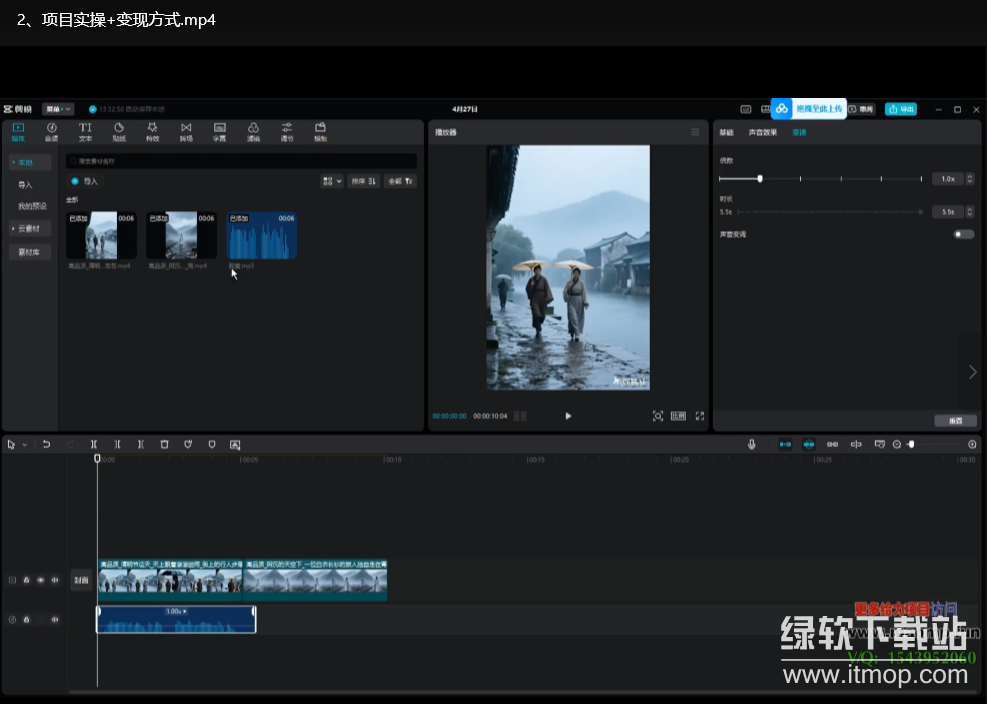Open the 转场 transitions tab

[186, 132]
